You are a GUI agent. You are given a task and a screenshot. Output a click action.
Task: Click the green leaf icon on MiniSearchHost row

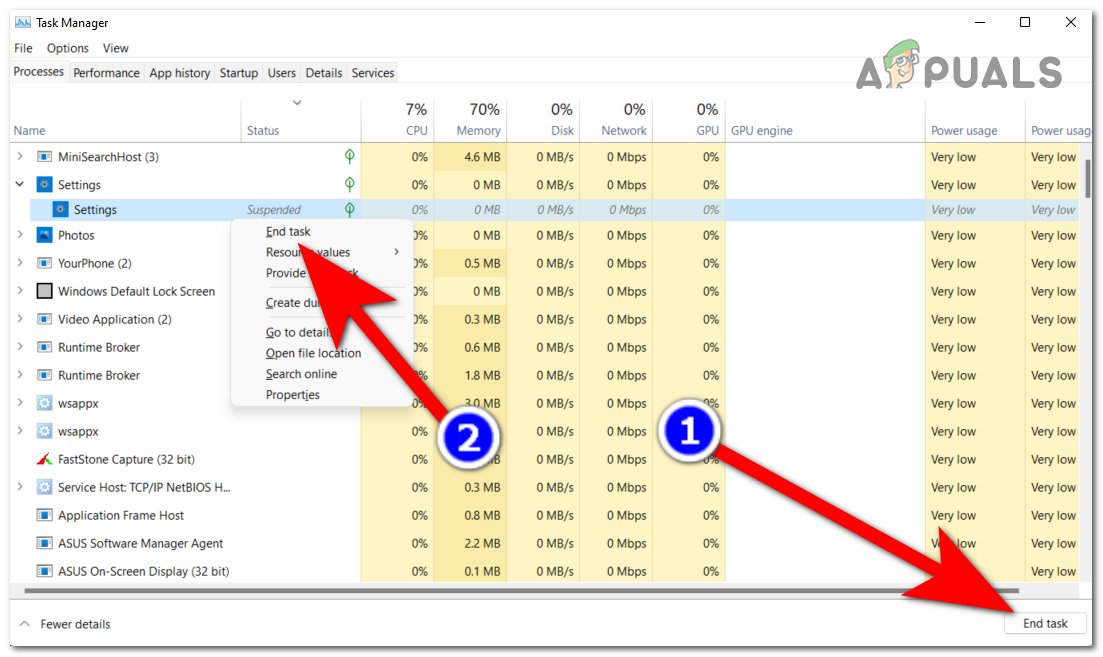pyautogui.click(x=350, y=156)
